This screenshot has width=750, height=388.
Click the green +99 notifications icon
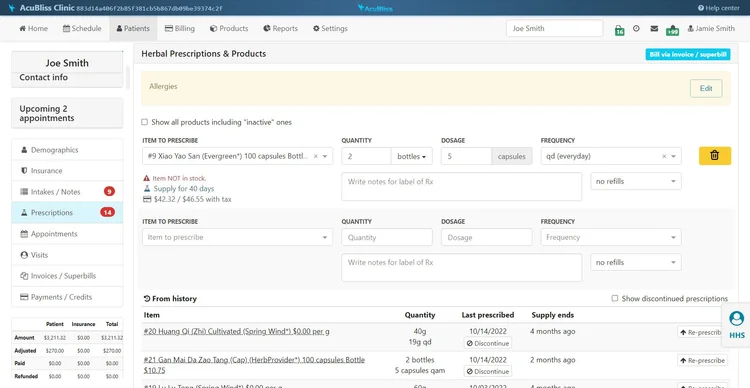[673, 30]
